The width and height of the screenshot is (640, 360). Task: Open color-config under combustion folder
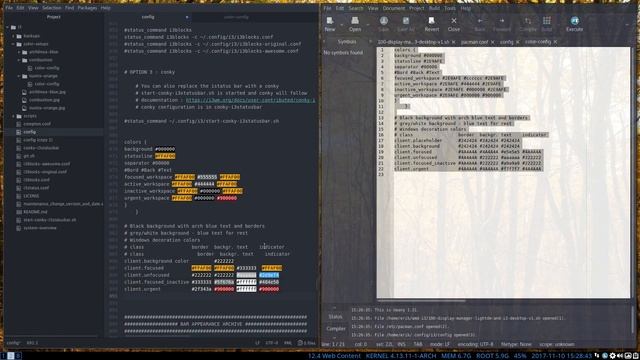(47, 68)
